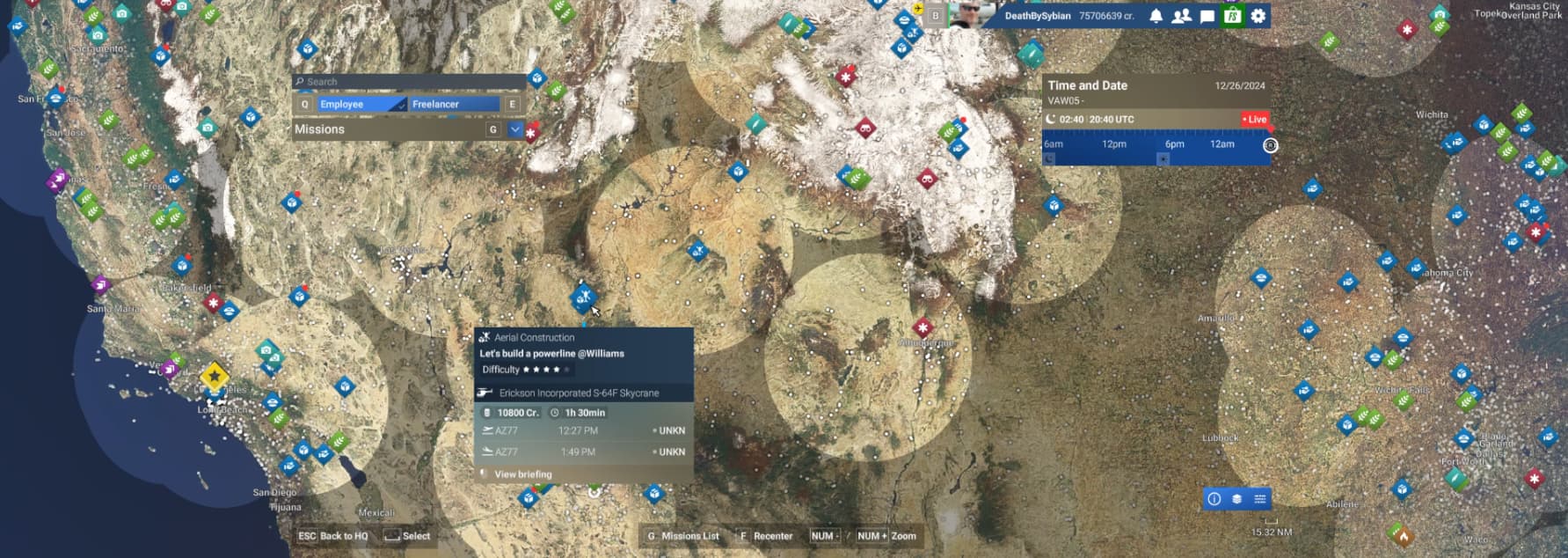Click the Recenter button
This screenshot has height=558, width=1568.
coord(765,535)
